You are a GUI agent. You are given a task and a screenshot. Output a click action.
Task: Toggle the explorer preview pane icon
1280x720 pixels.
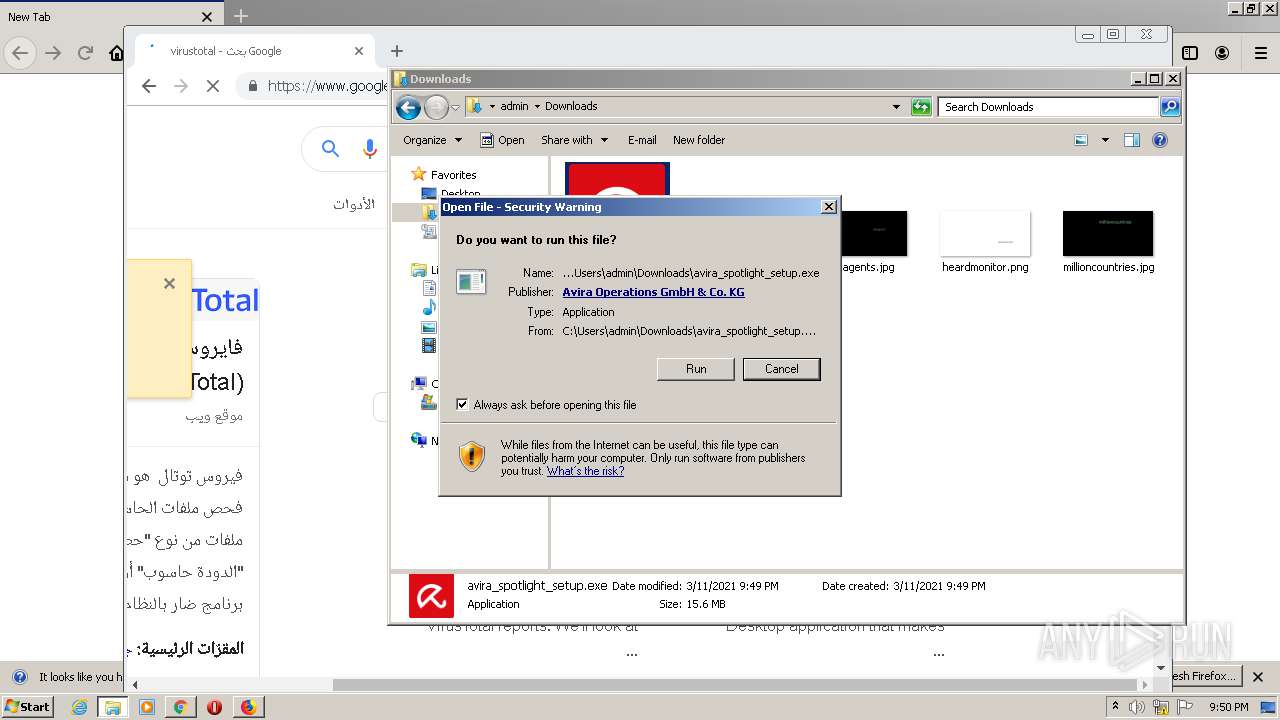click(x=1132, y=140)
